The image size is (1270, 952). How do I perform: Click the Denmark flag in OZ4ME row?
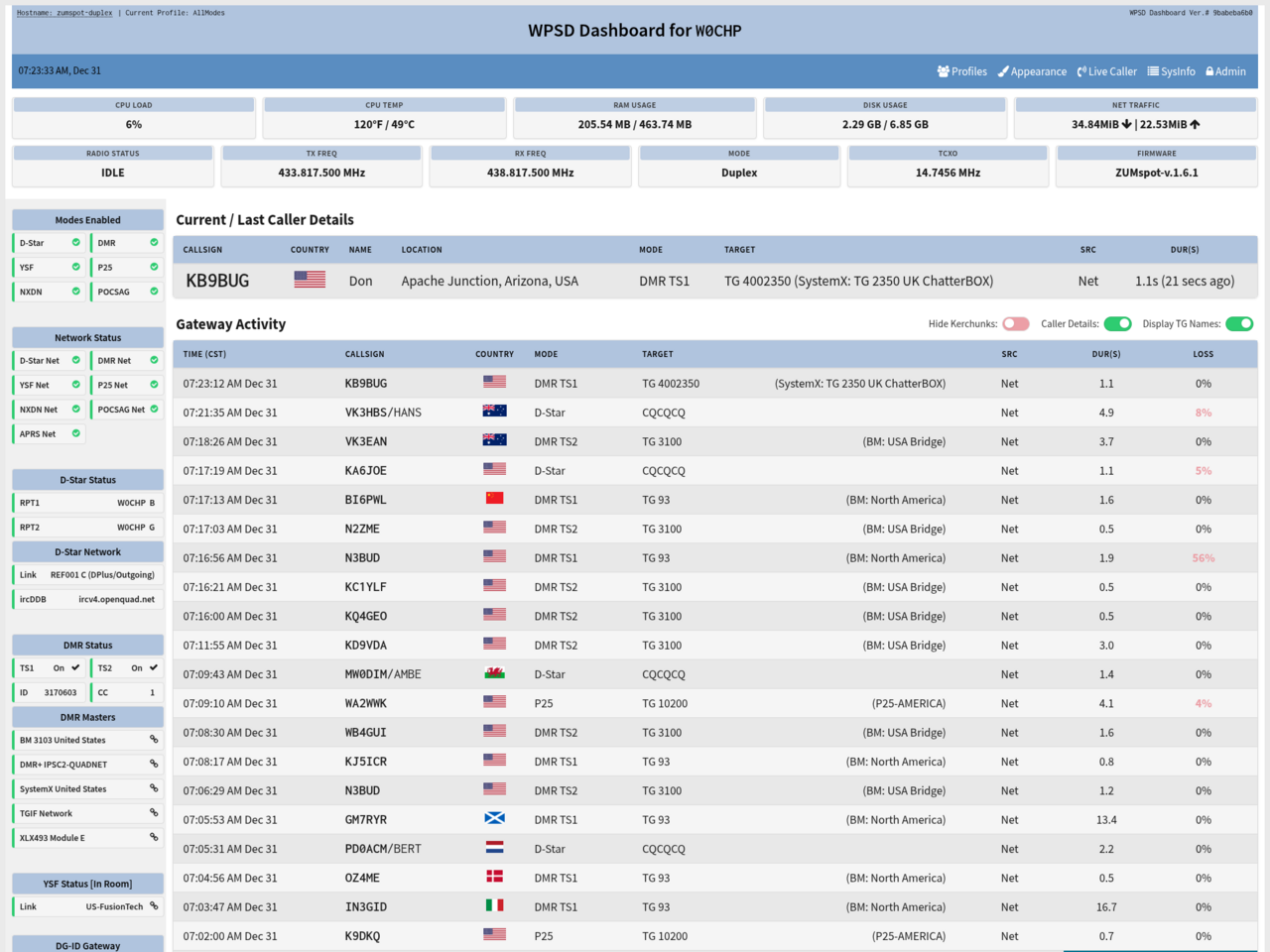pyautogui.click(x=494, y=876)
